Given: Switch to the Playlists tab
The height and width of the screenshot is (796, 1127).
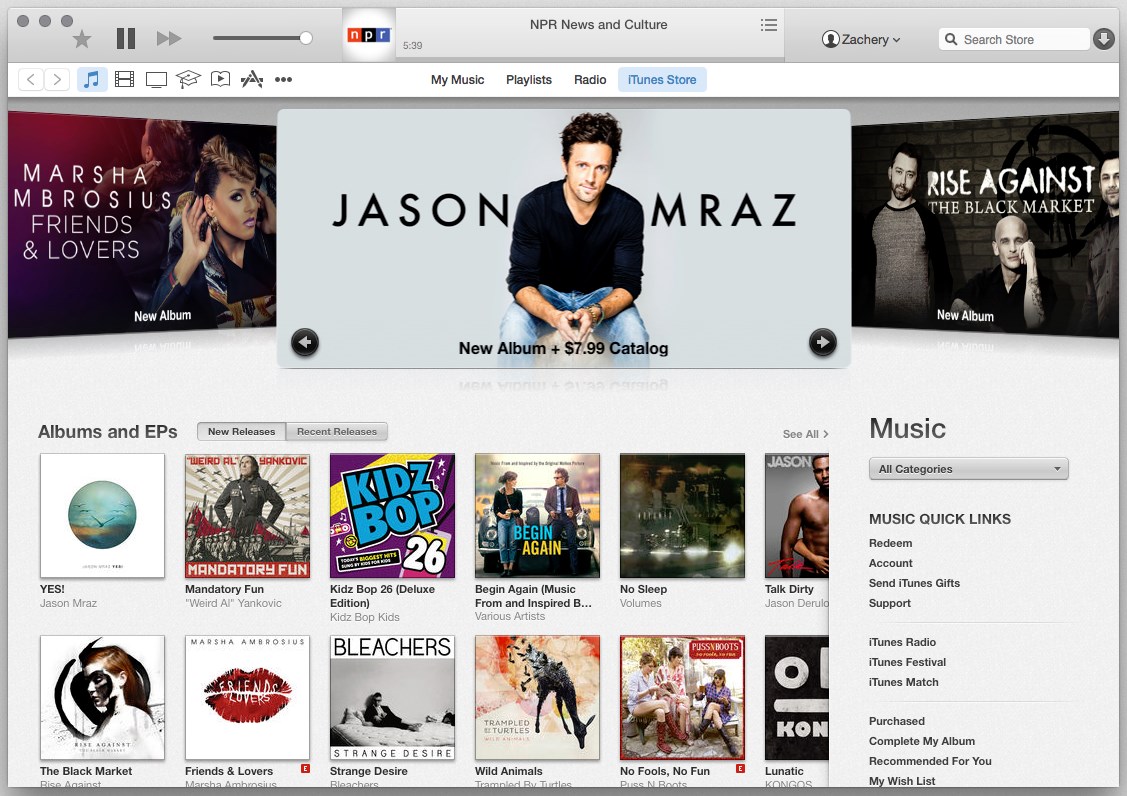Looking at the screenshot, I should coord(528,80).
